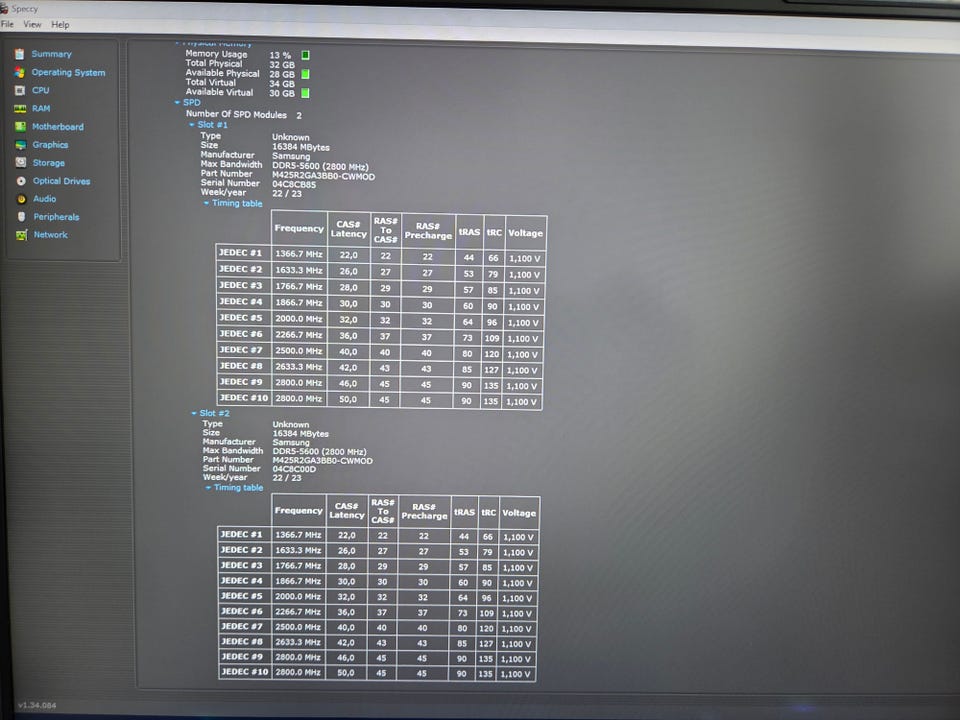Open the Summary section icon

(20, 54)
